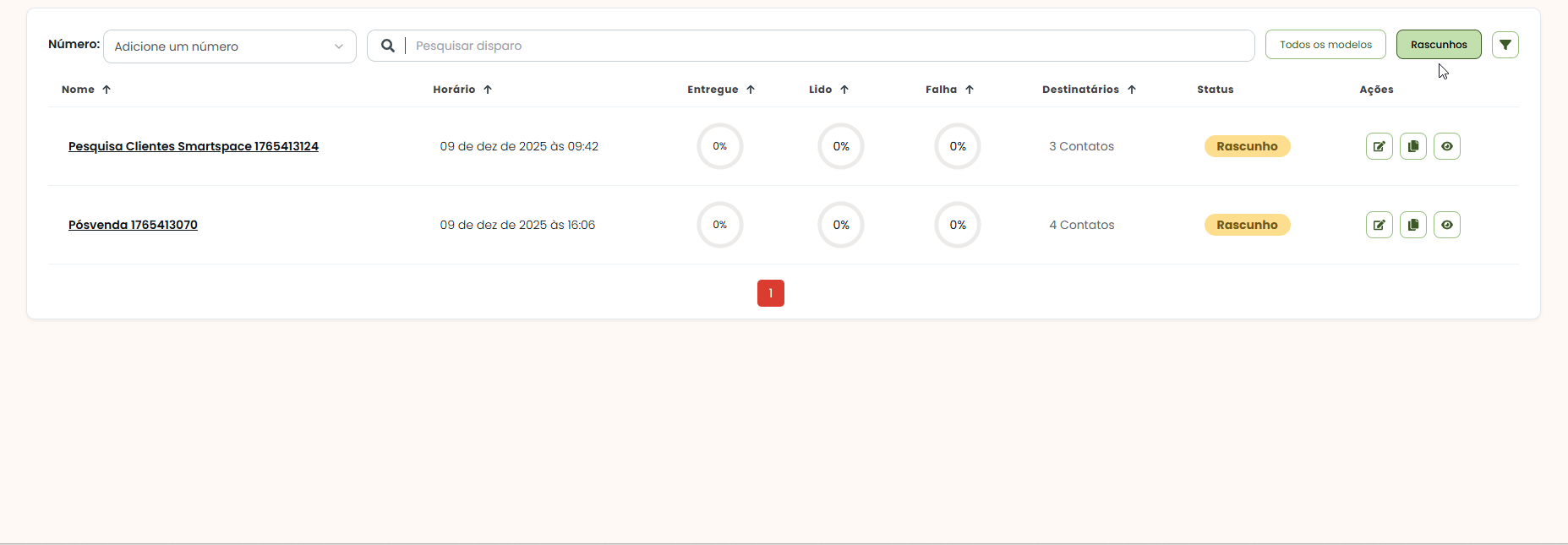Screen dimensions: 1568x545
Task: Sort by the Destinatários column arrow
Action: (x=1131, y=90)
